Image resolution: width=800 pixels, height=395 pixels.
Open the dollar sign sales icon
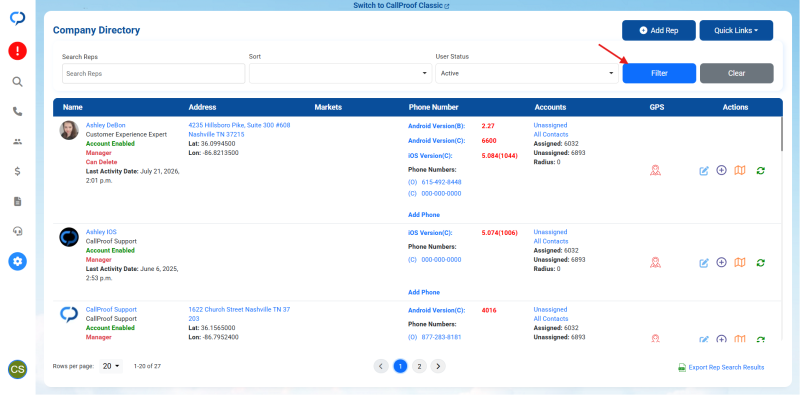coord(18,171)
